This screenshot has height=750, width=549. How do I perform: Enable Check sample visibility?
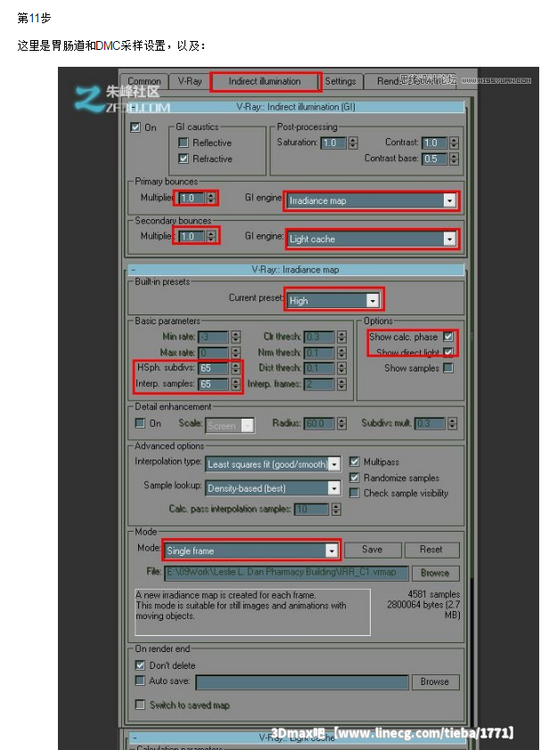(354, 493)
